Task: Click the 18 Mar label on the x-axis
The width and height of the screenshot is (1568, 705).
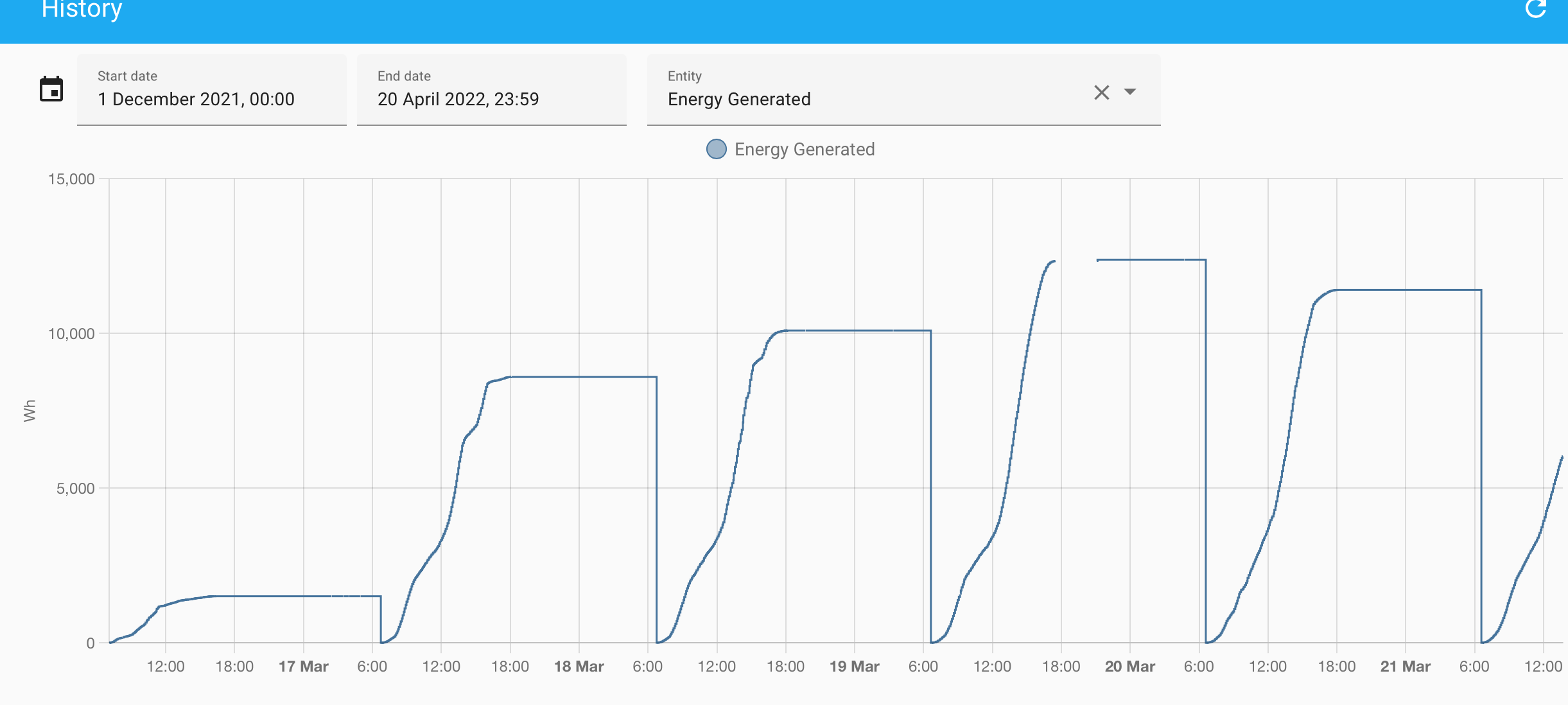Action: [580, 666]
